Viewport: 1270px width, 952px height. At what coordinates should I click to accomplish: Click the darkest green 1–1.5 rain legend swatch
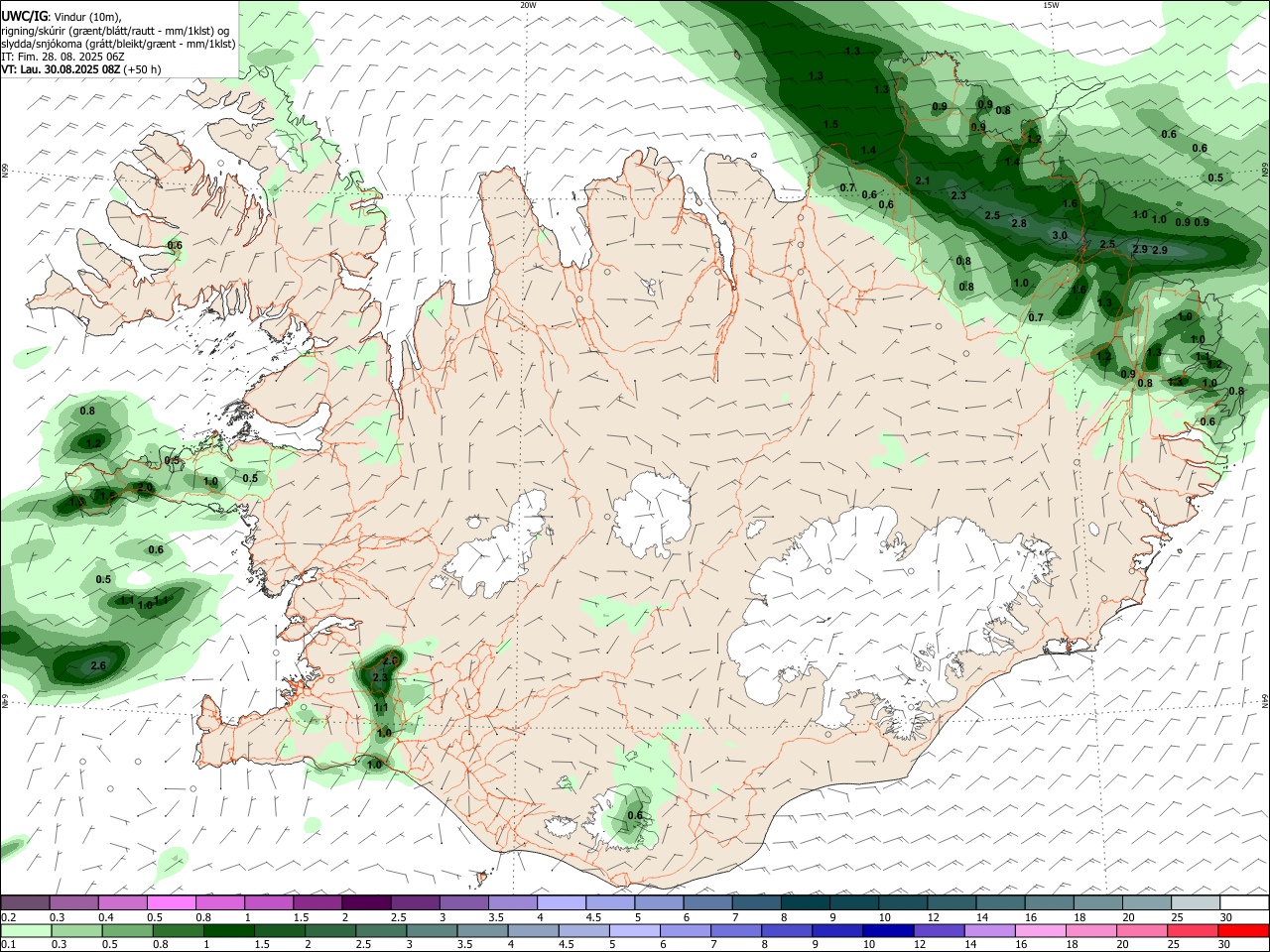pyautogui.click(x=229, y=932)
